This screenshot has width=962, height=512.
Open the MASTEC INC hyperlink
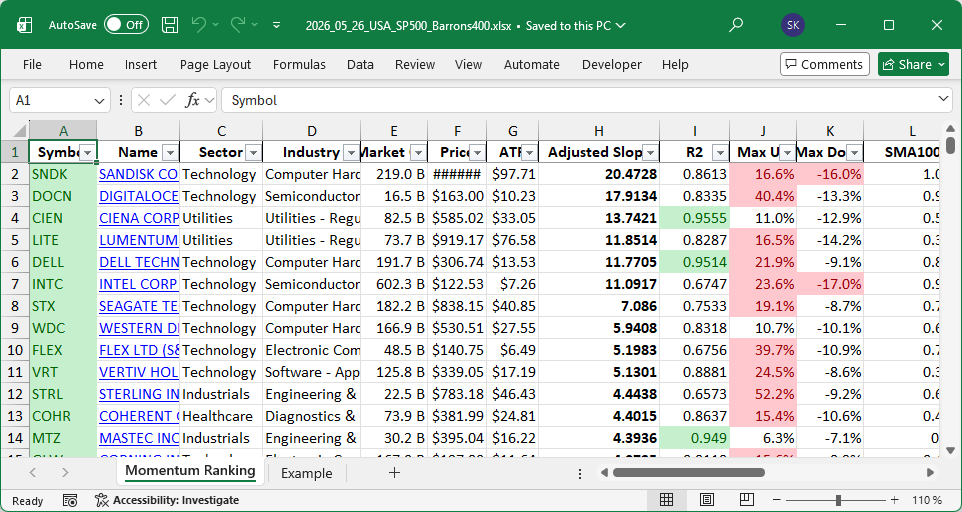pyautogui.click(x=139, y=438)
